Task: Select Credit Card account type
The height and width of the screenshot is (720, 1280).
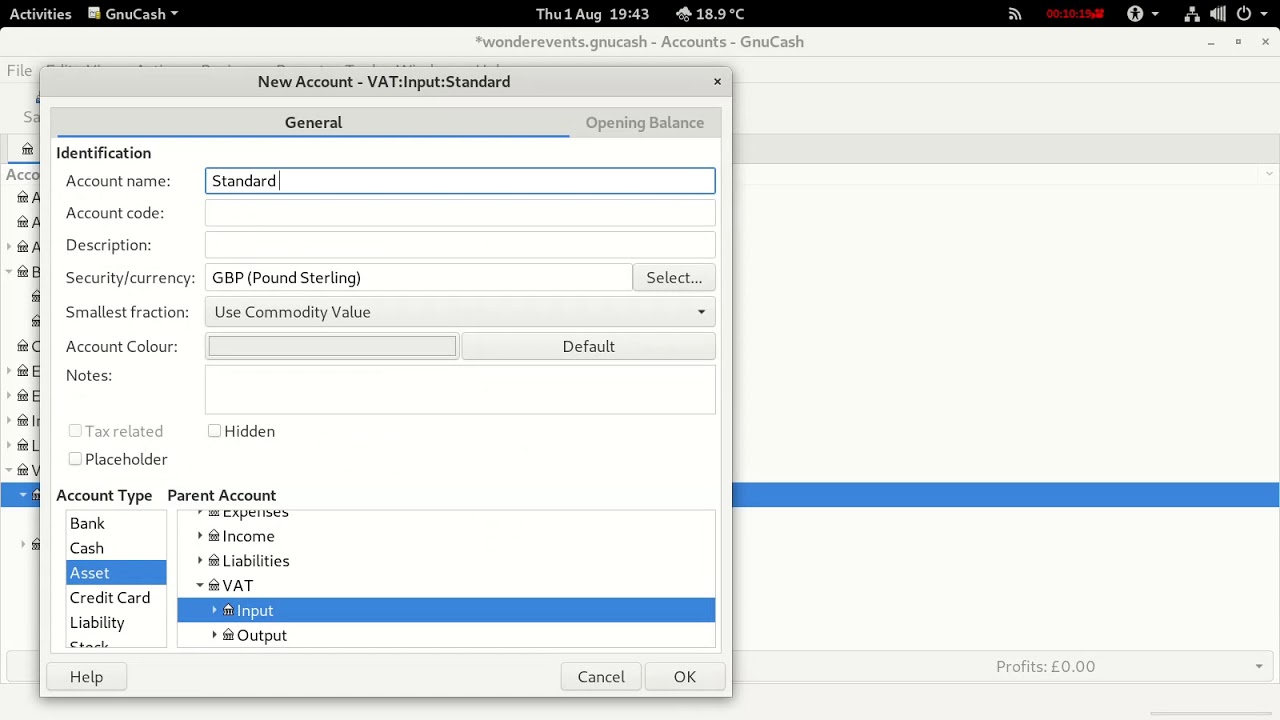Action: pyautogui.click(x=116, y=598)
